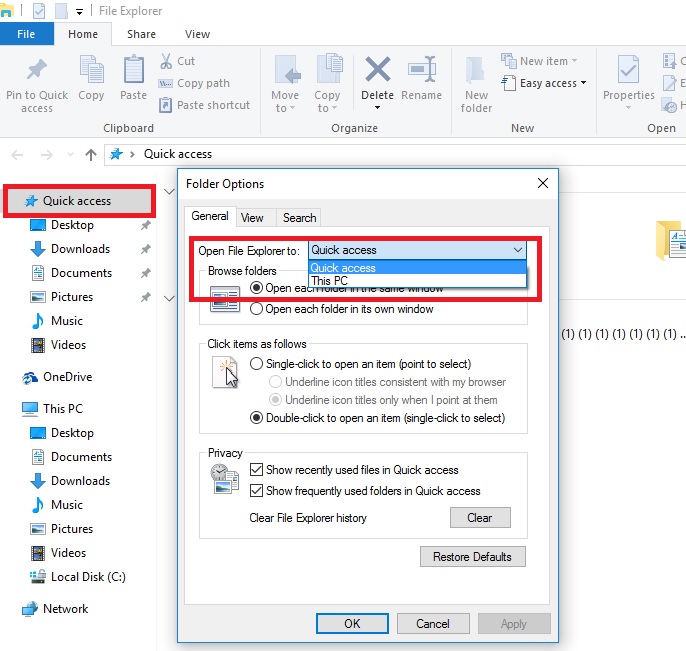This screenshot has height=651, width=686.
Task: Click the New folder icon
Action: click(475, 70)
